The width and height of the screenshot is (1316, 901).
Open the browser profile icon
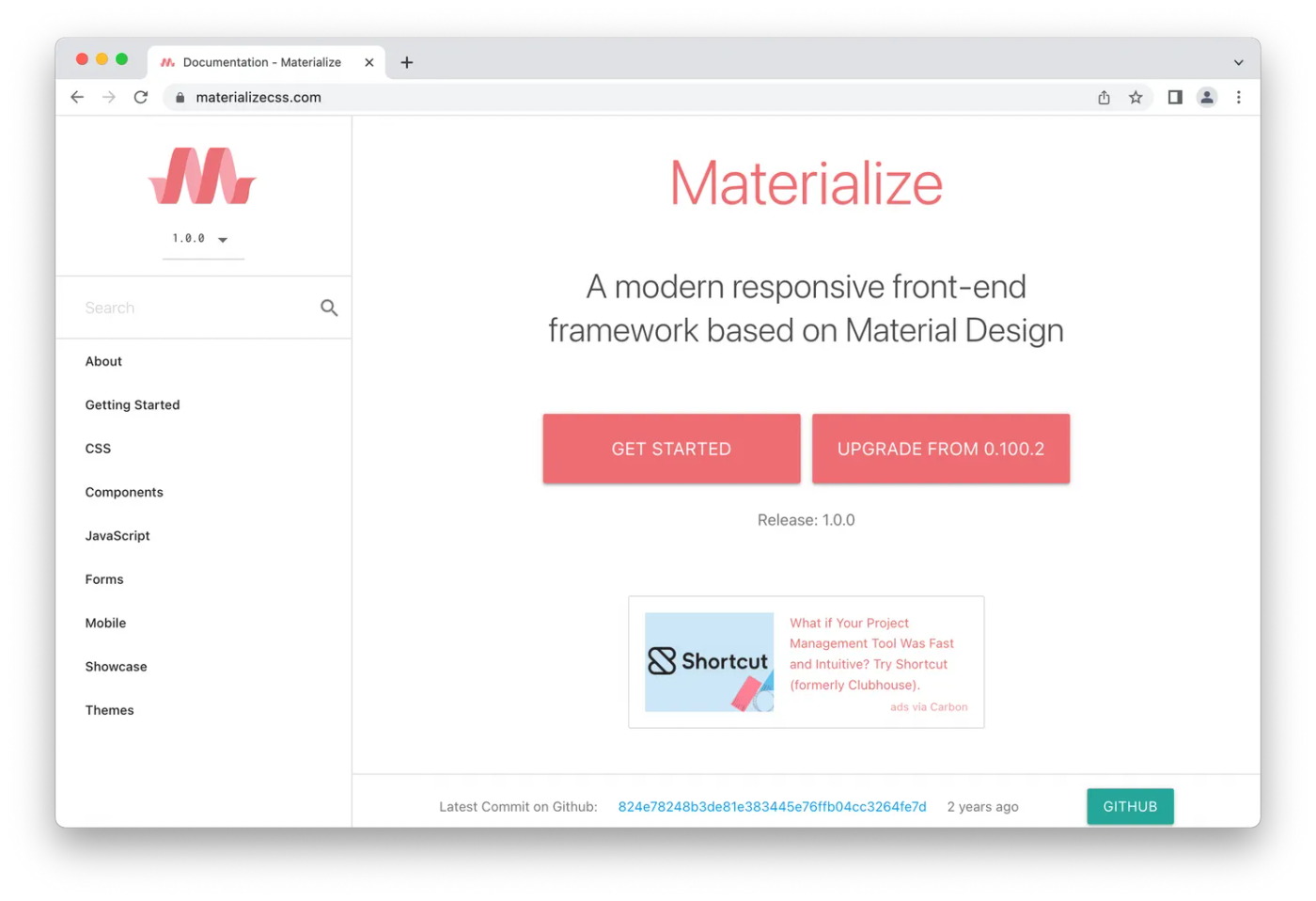tap(1206, 97)
